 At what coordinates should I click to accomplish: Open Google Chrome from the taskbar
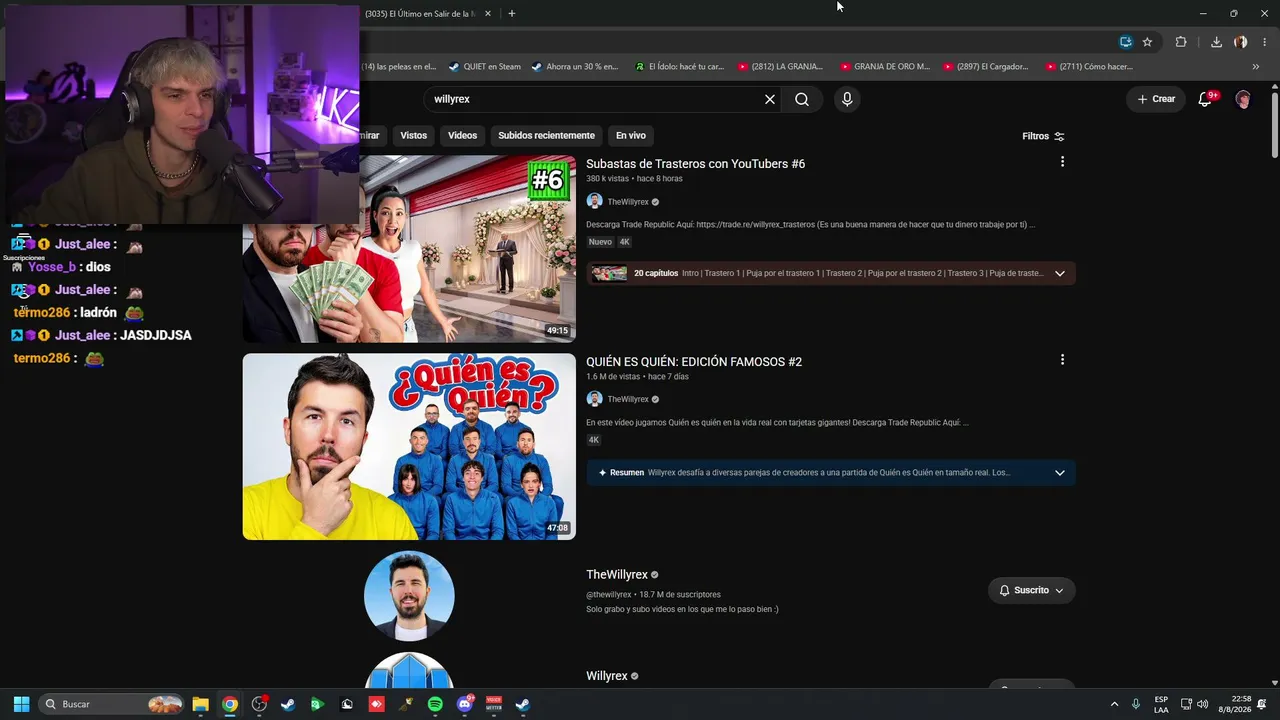[230, 704]
